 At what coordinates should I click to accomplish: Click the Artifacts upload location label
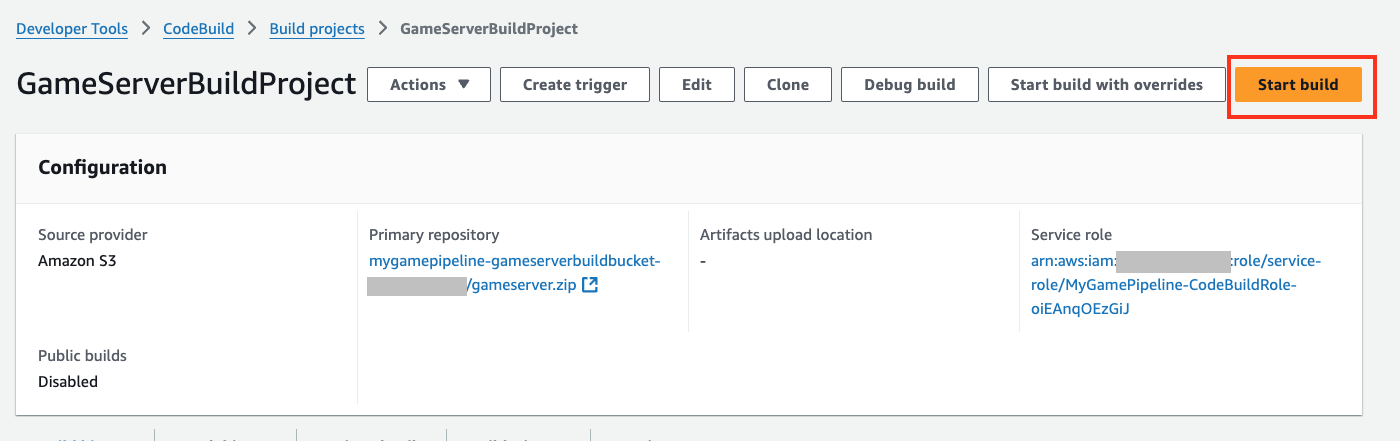coord(786,235)
